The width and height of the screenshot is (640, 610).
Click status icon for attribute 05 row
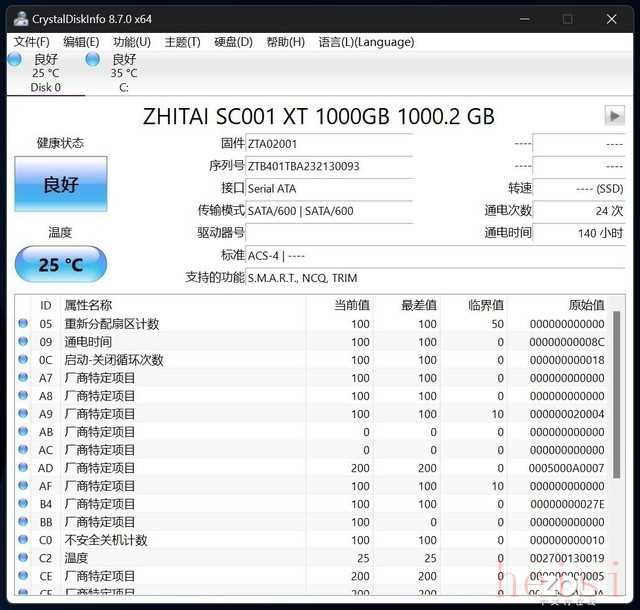(23, 324)
